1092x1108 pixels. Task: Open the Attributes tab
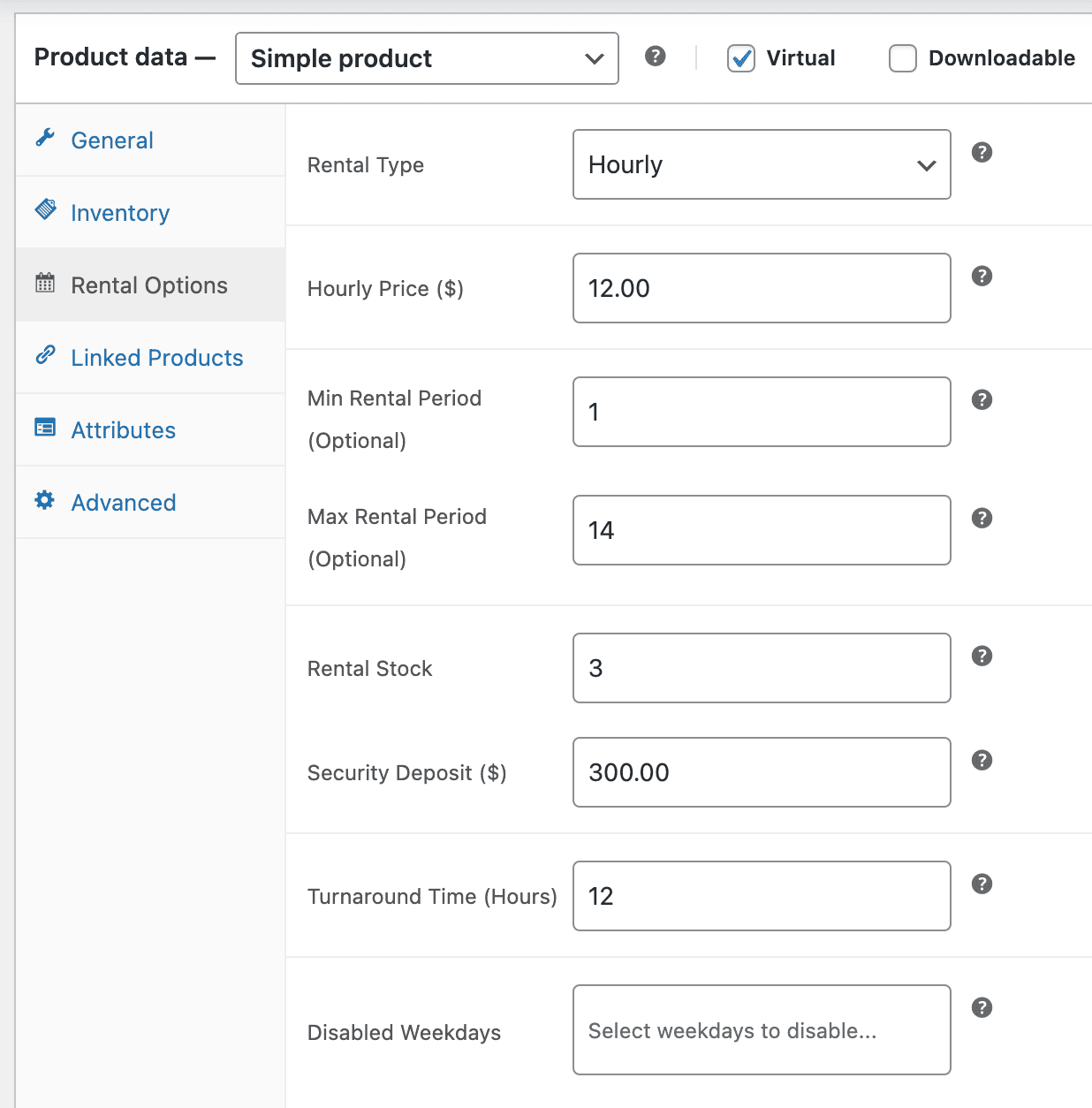point(150,430)
